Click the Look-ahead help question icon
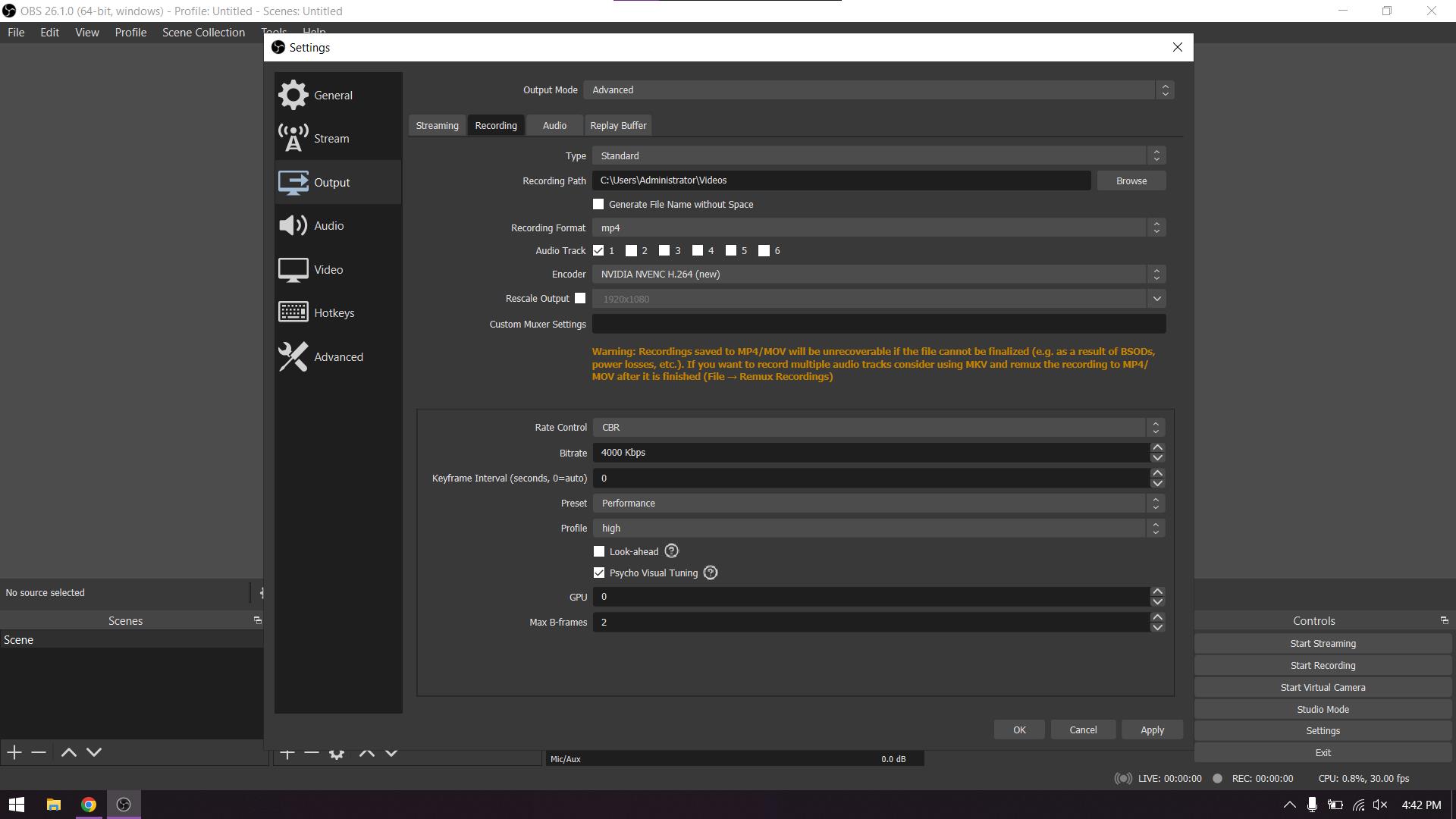 pyautogui.click(x=671, y=551)
